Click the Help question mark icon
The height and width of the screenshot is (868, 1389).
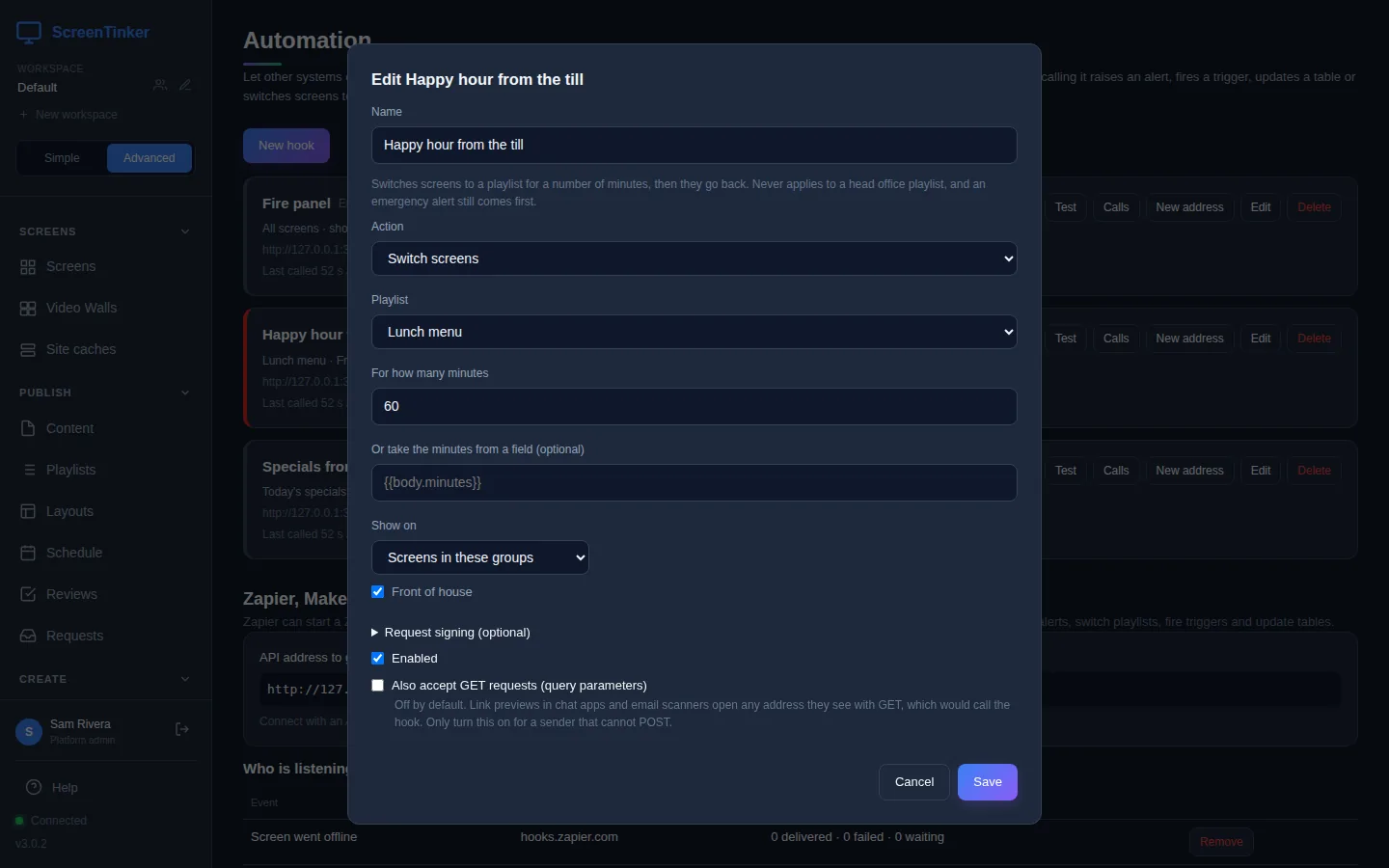point(34,788)
